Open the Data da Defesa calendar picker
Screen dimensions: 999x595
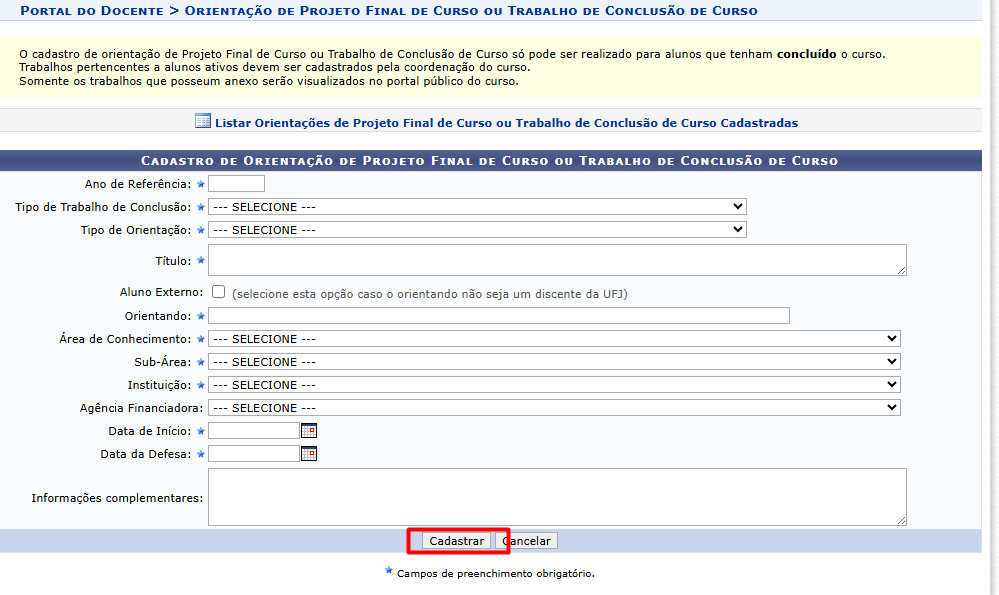[309, 454]
